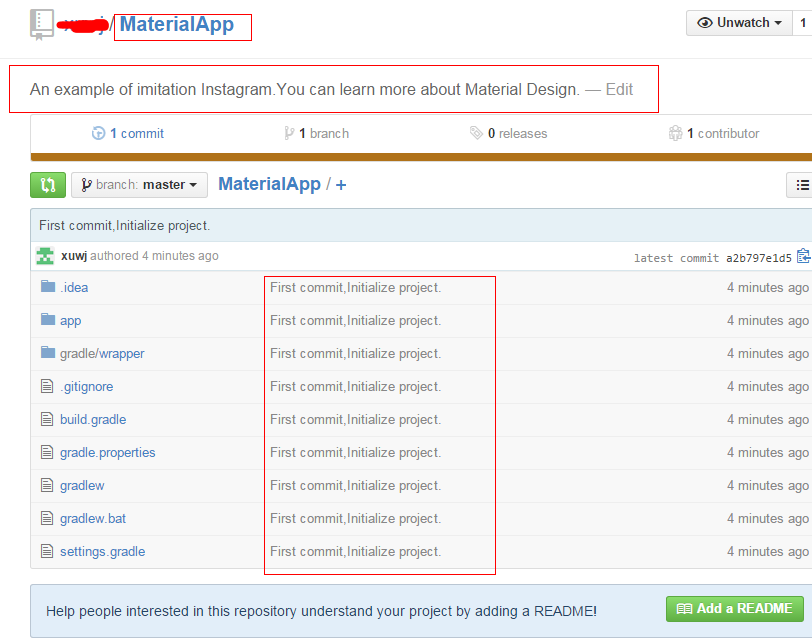The height and width of the screenshot is (644, 812).
Task: Open the app folder
Action: [x=70, y=321]
